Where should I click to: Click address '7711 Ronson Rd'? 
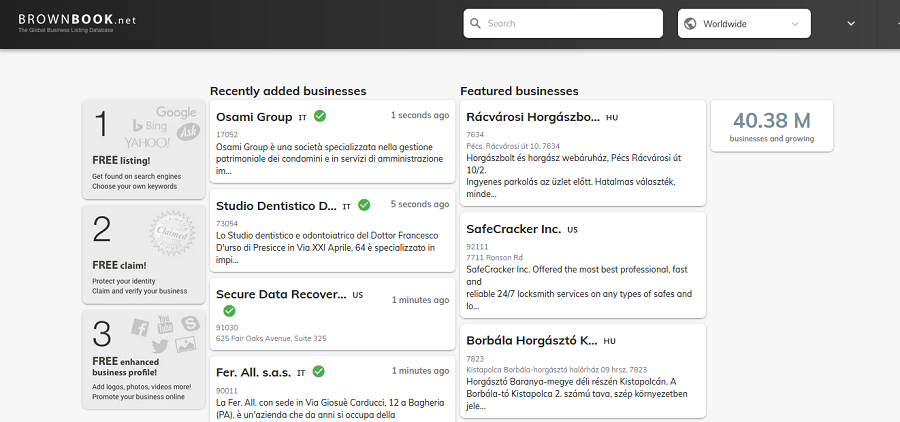(494, 257)
